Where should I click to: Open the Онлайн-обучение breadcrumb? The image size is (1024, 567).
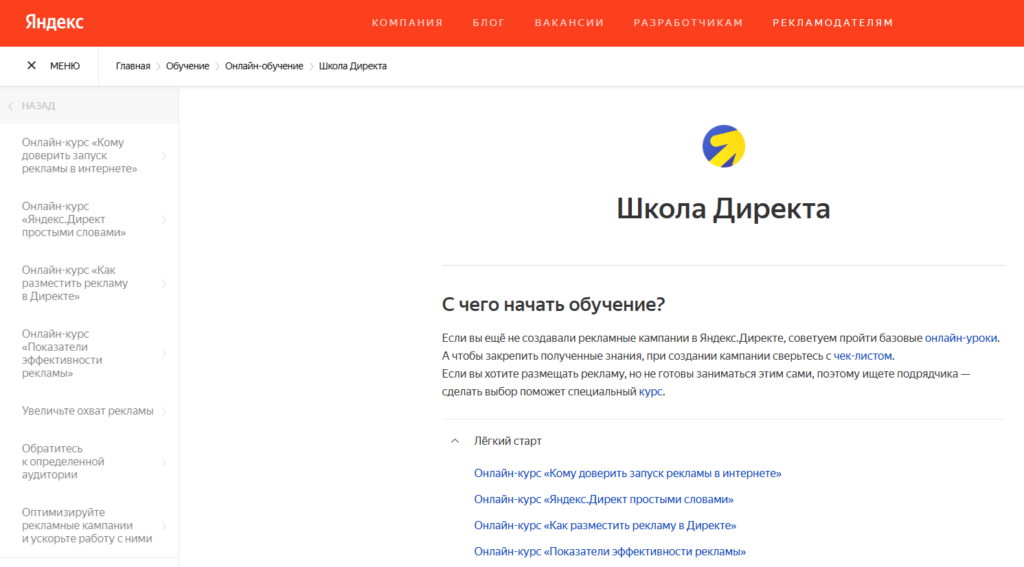264,66
